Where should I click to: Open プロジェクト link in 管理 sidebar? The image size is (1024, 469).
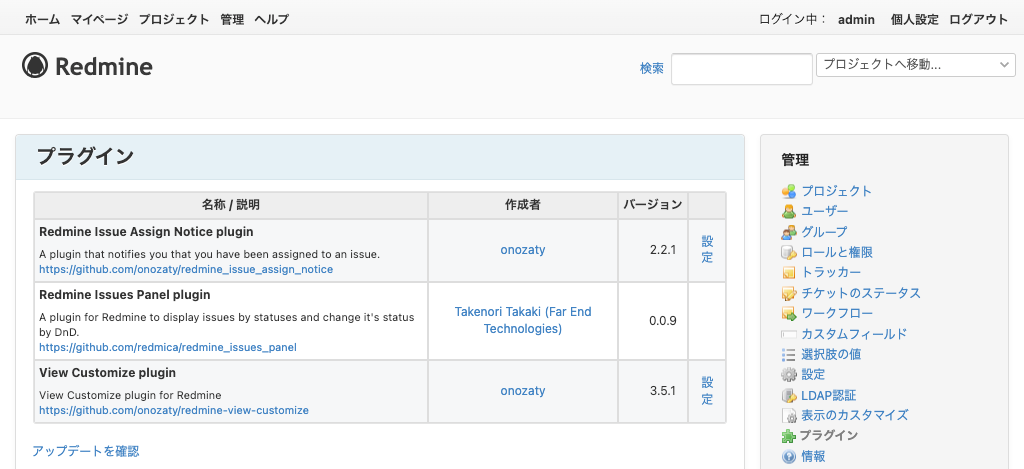pos(837,191)
